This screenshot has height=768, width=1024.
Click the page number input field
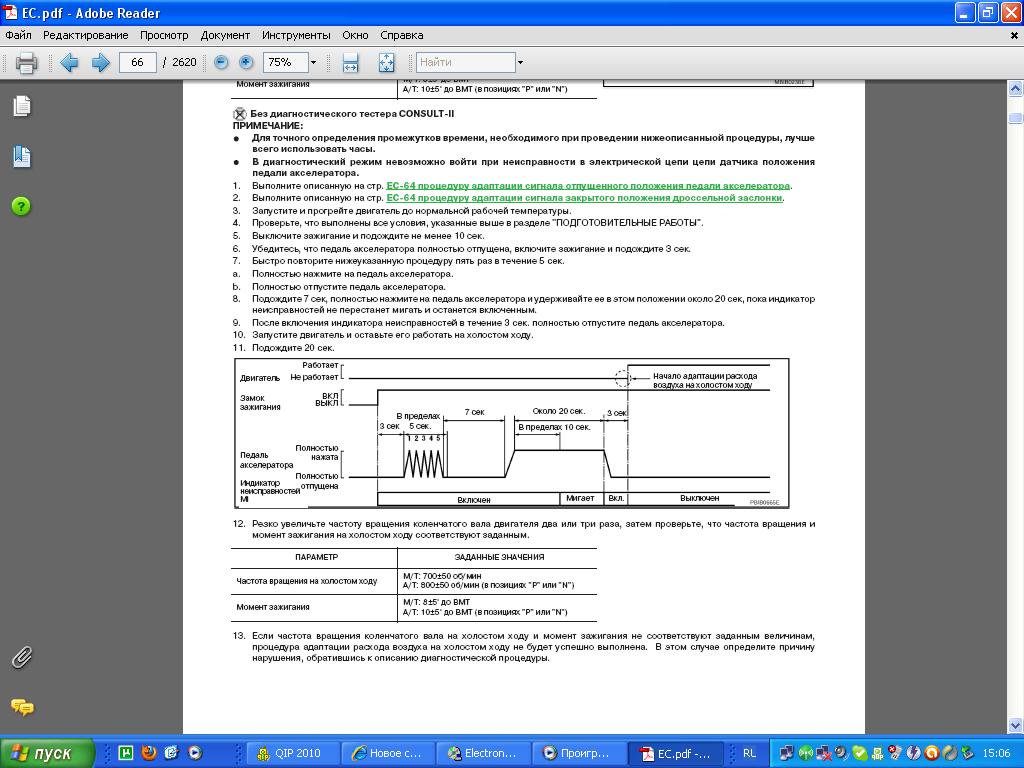(137, 62)
